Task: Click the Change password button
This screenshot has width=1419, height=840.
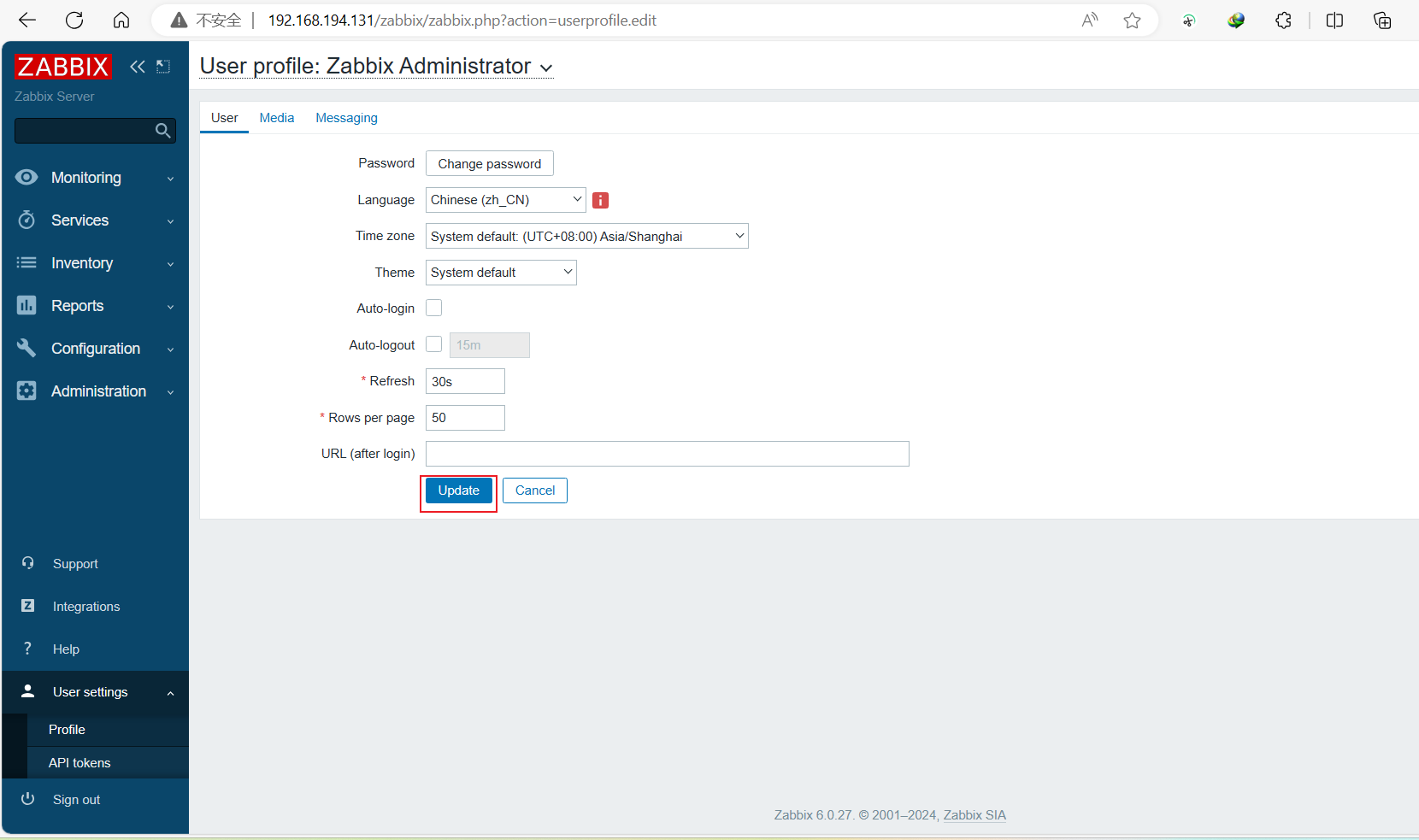Action: [x=490, y=163]
